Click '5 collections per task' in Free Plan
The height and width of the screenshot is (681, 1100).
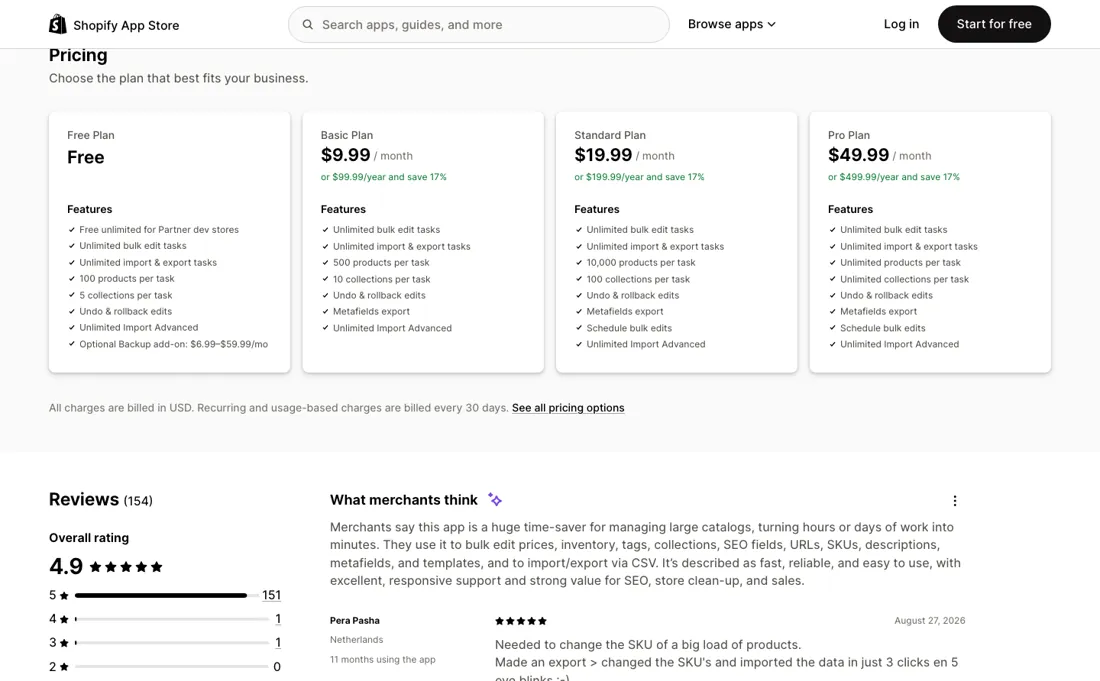tap(126, 295)
